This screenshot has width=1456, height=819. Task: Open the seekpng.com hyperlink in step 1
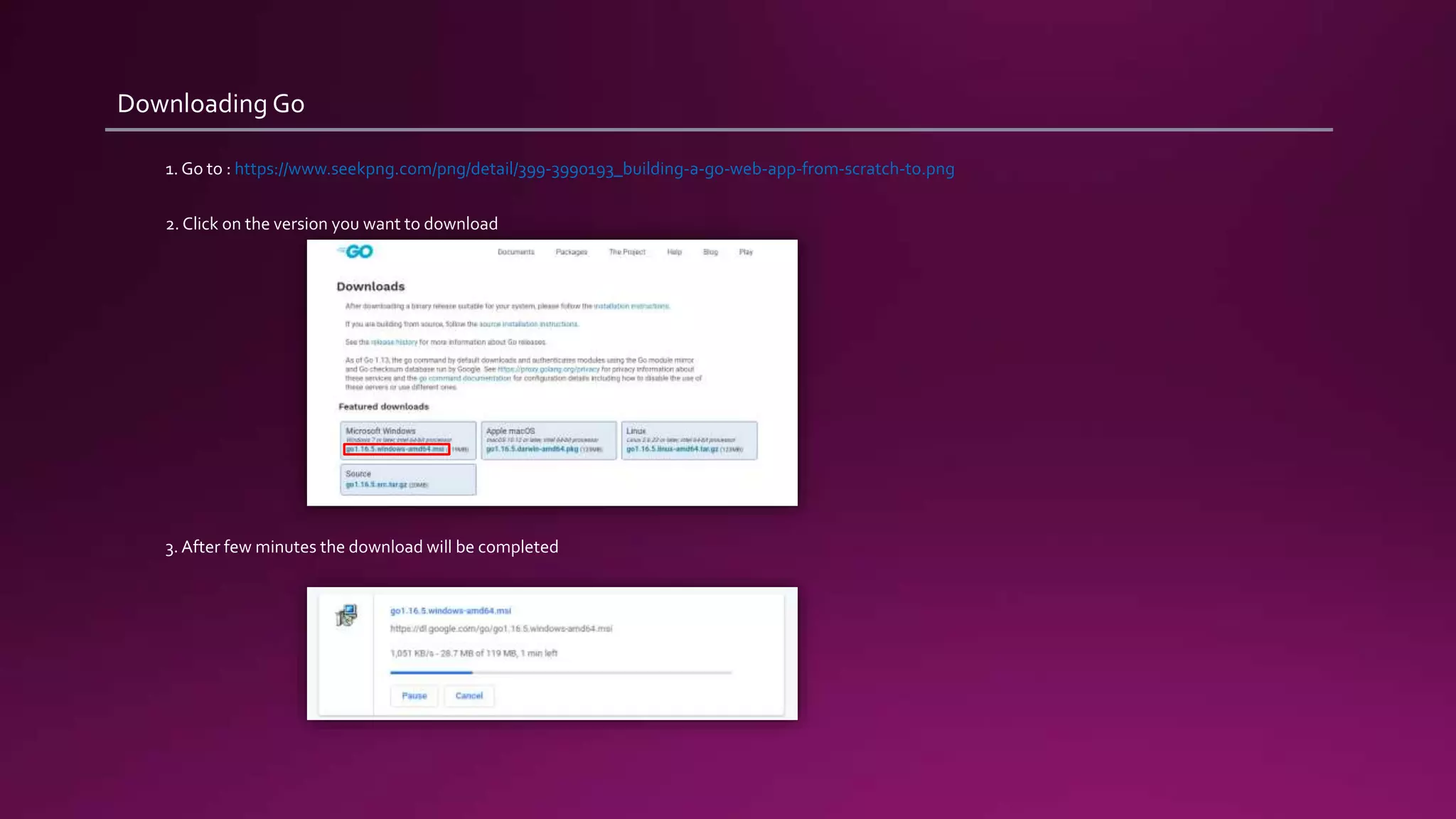tap(594, 169)
